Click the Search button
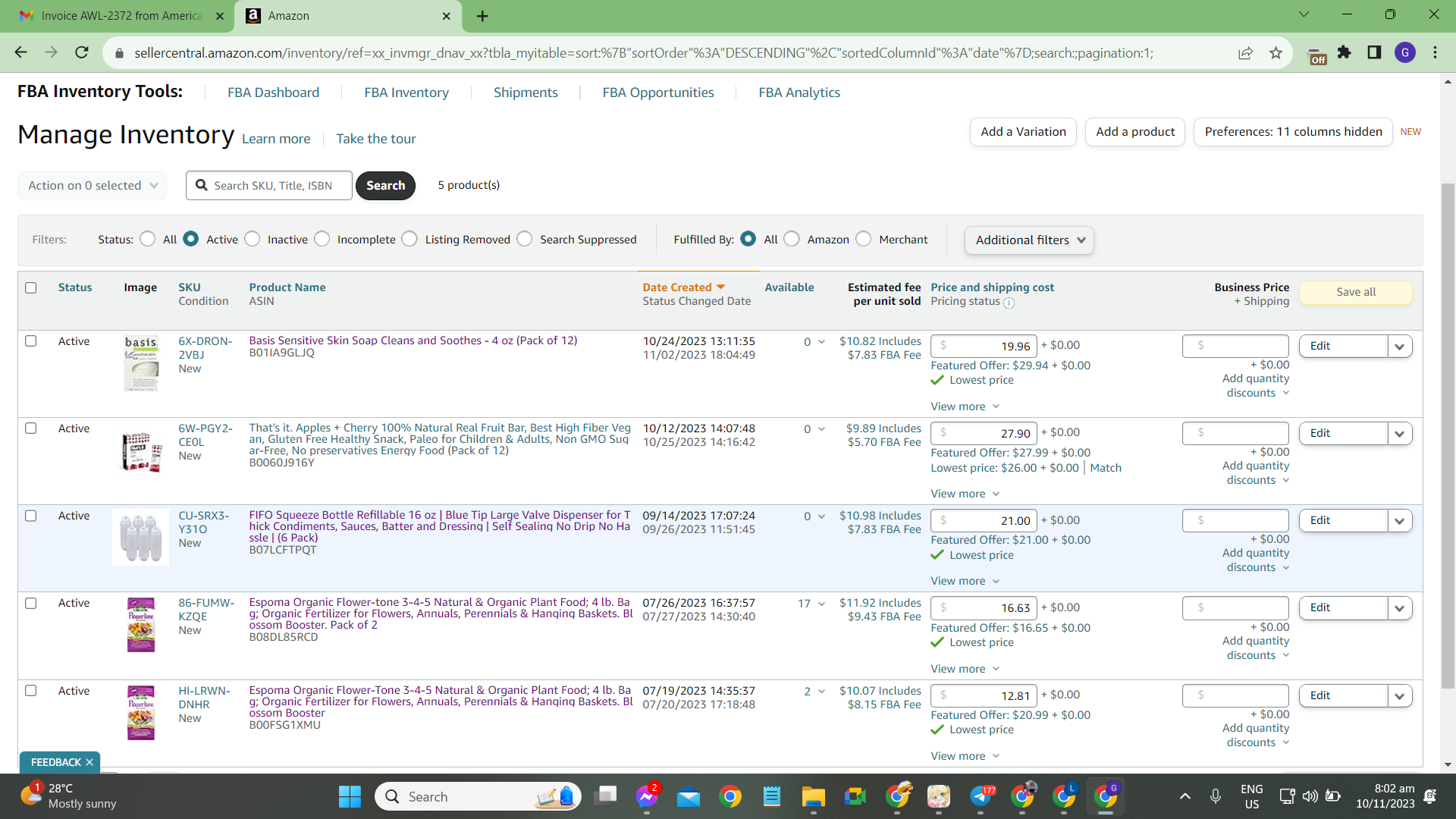Screen dimensions: 1456x819 [x=385, y=185]
